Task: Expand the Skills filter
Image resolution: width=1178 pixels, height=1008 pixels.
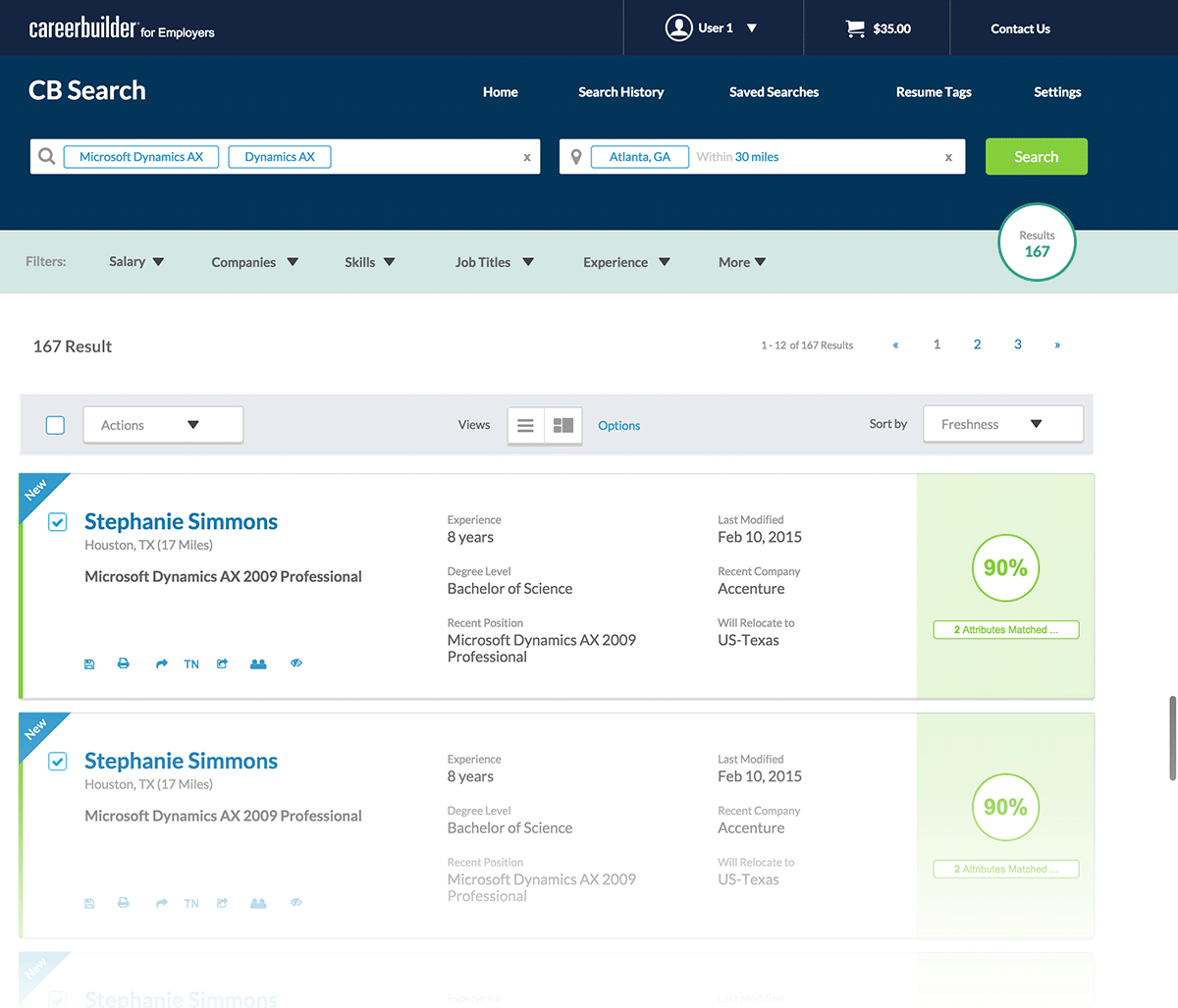Action: 370,262
